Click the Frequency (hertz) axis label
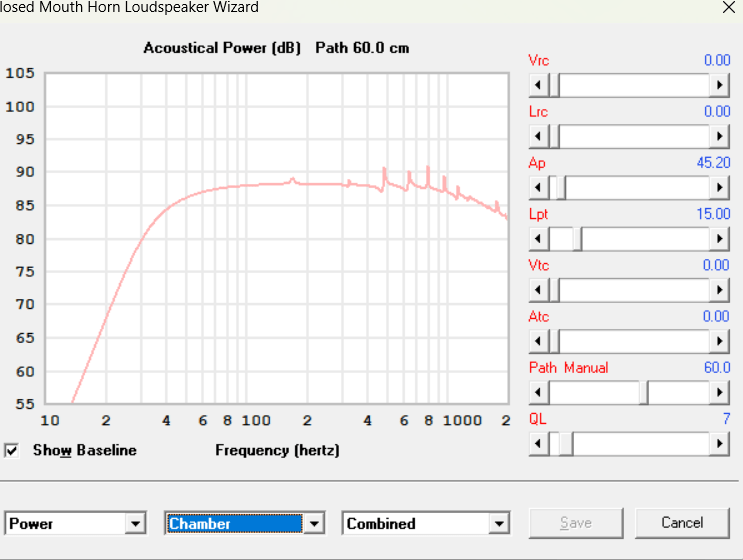743x560 pixels. [x=277, y=450]
